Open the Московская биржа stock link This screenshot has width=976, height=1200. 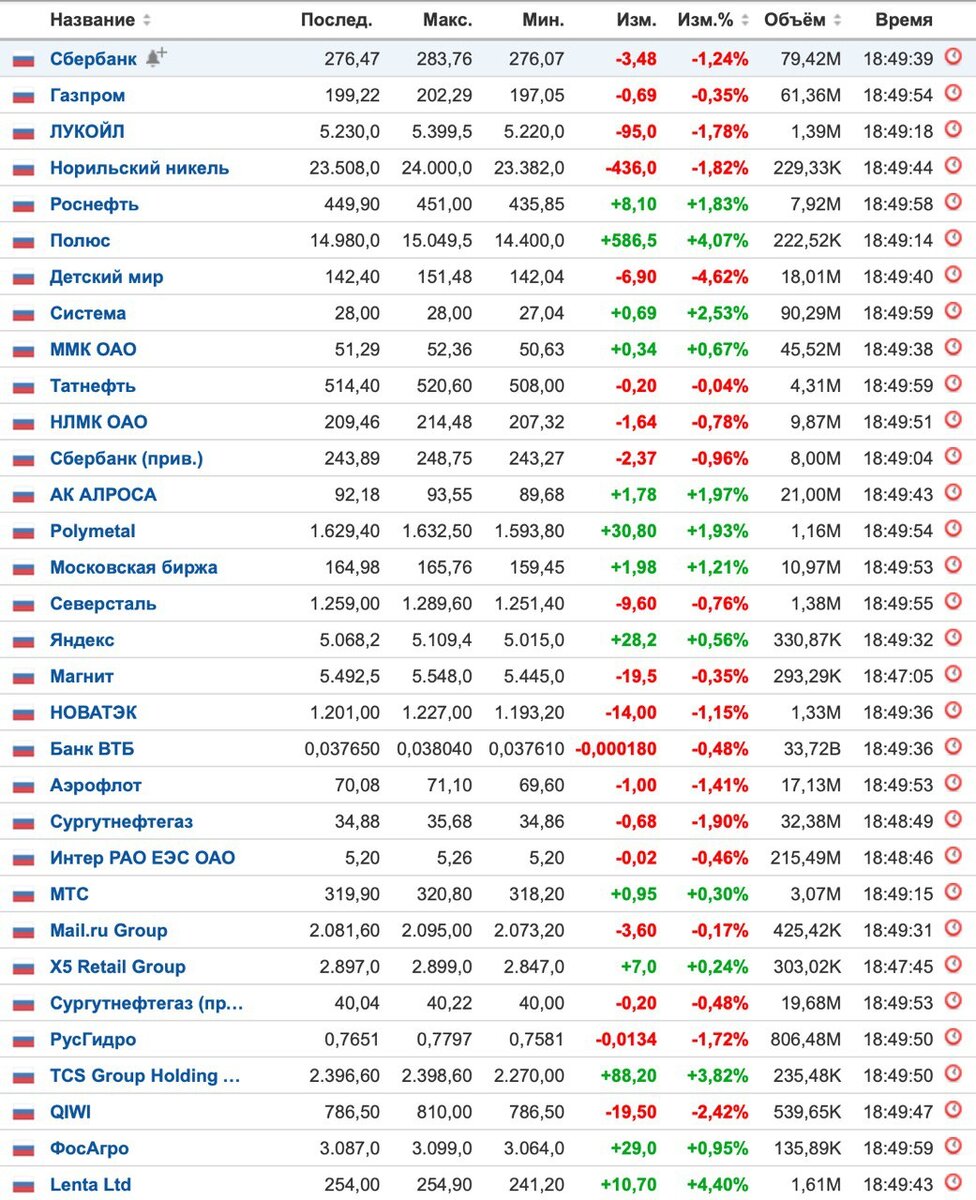click(133, 568)
